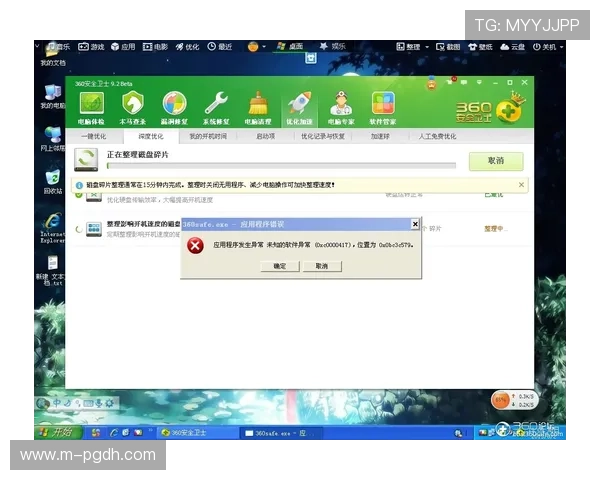
Task: Open 截图 screenshot tool on top bar
Action: click(x=448, y=47)
